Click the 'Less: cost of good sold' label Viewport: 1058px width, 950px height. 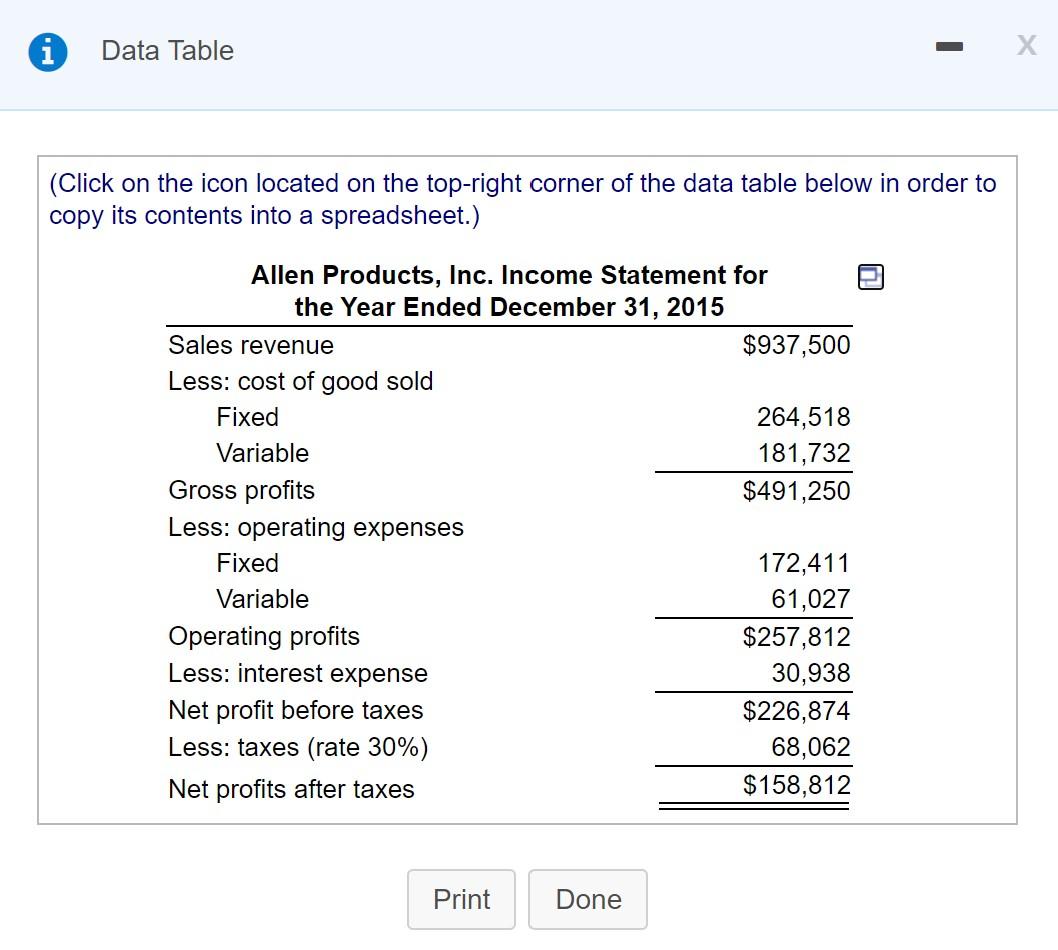coord(300,381)
